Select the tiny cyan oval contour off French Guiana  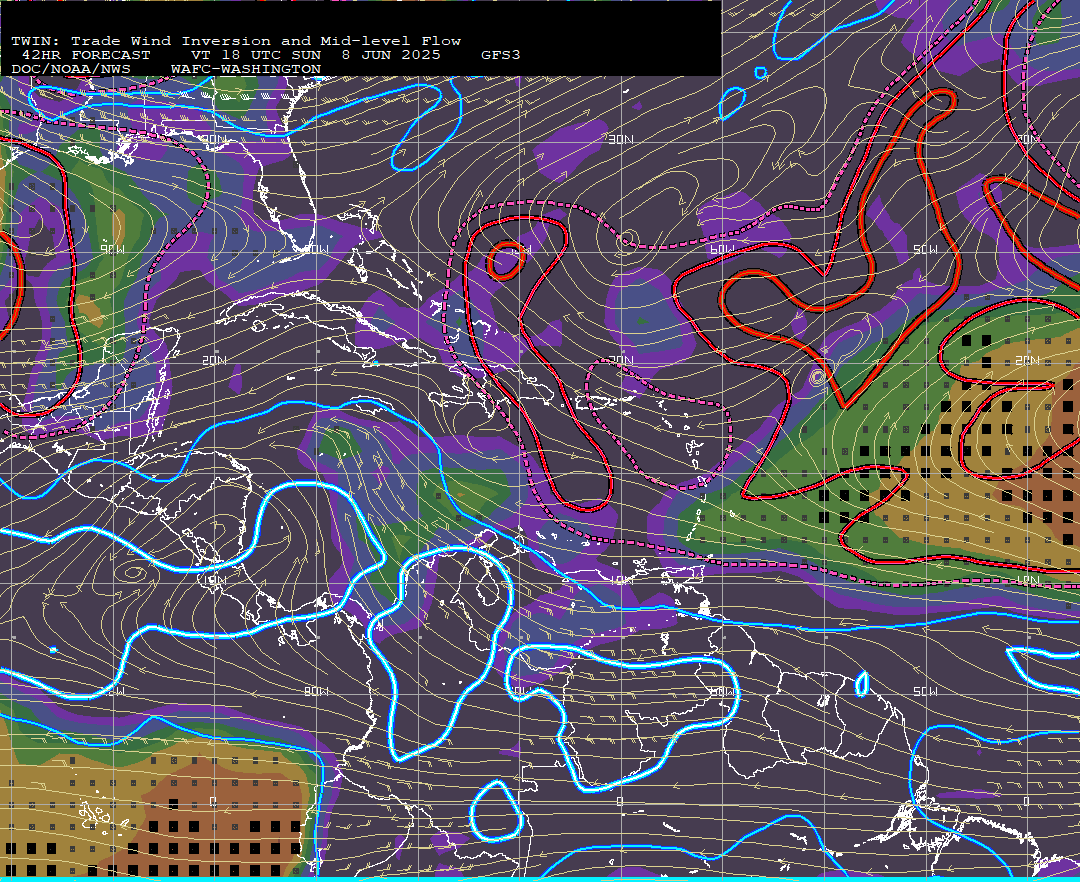point(862,684)
